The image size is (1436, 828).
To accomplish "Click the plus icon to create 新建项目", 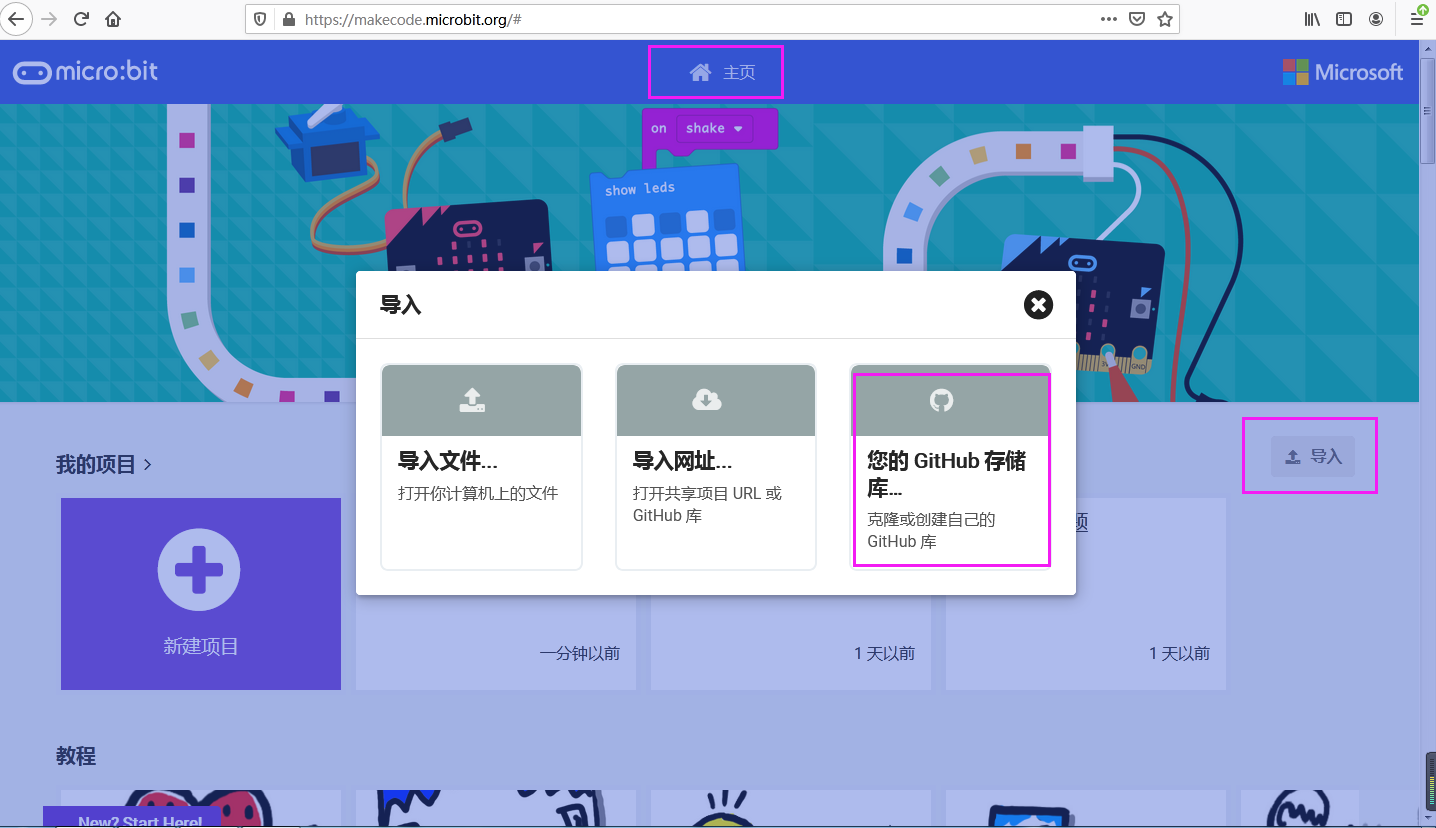I will (200, 568).
